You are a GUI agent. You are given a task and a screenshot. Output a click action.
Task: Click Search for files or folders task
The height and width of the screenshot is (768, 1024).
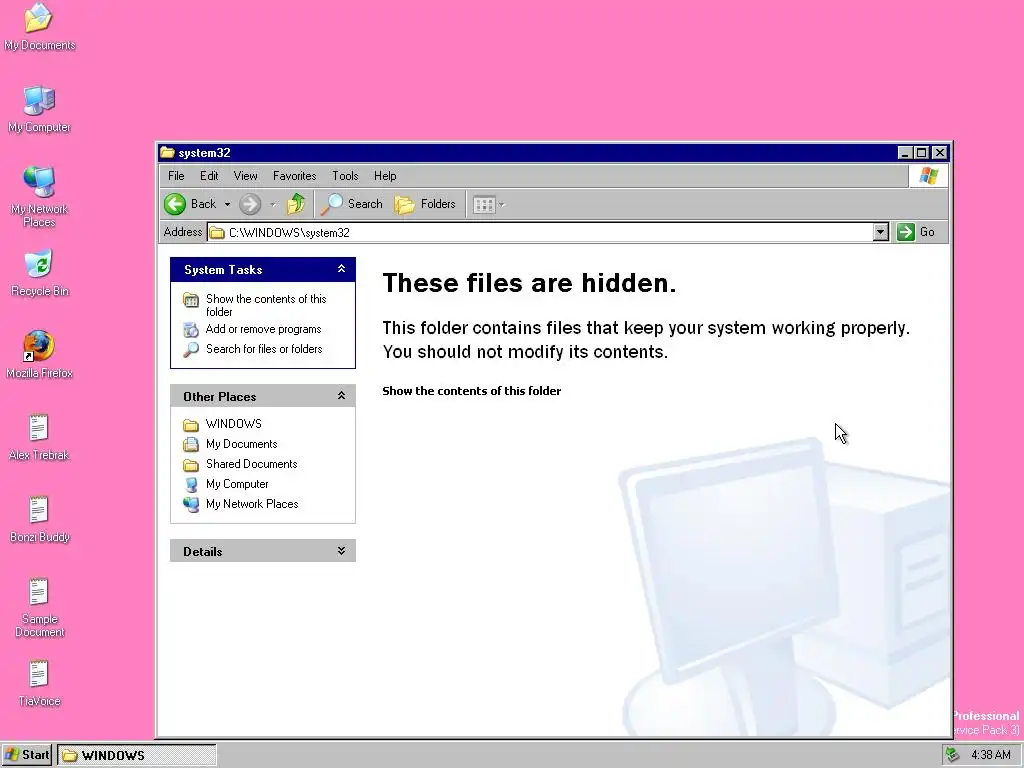(x=253, y=349)
